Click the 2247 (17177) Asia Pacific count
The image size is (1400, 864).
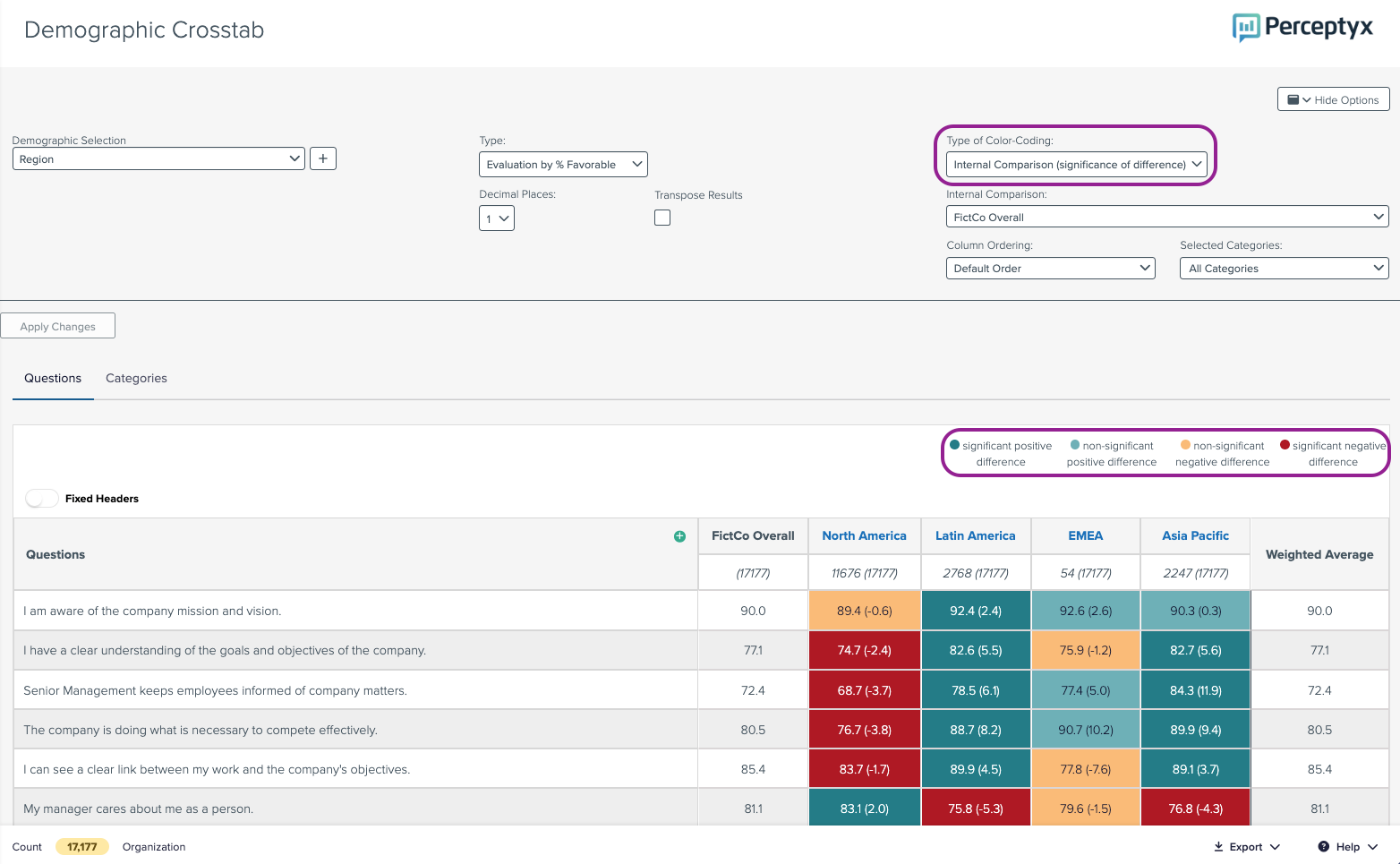click(x=1196, y=573)
